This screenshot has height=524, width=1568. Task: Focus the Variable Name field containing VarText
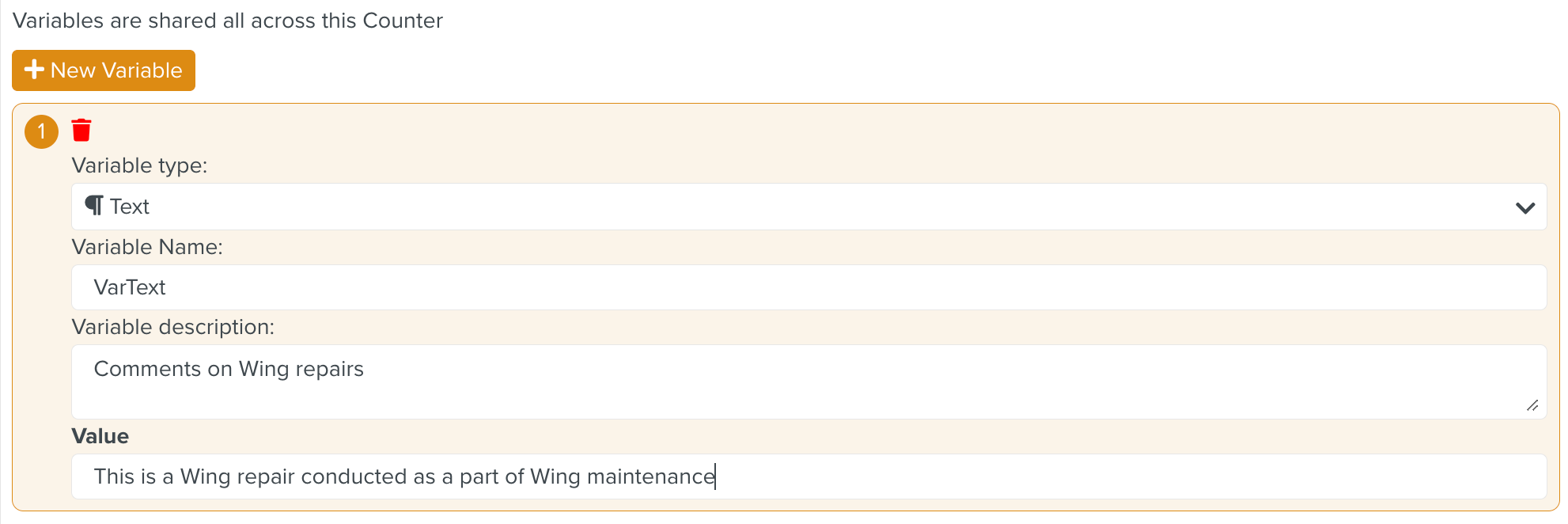pyautogui.click(x=809, y=287)
